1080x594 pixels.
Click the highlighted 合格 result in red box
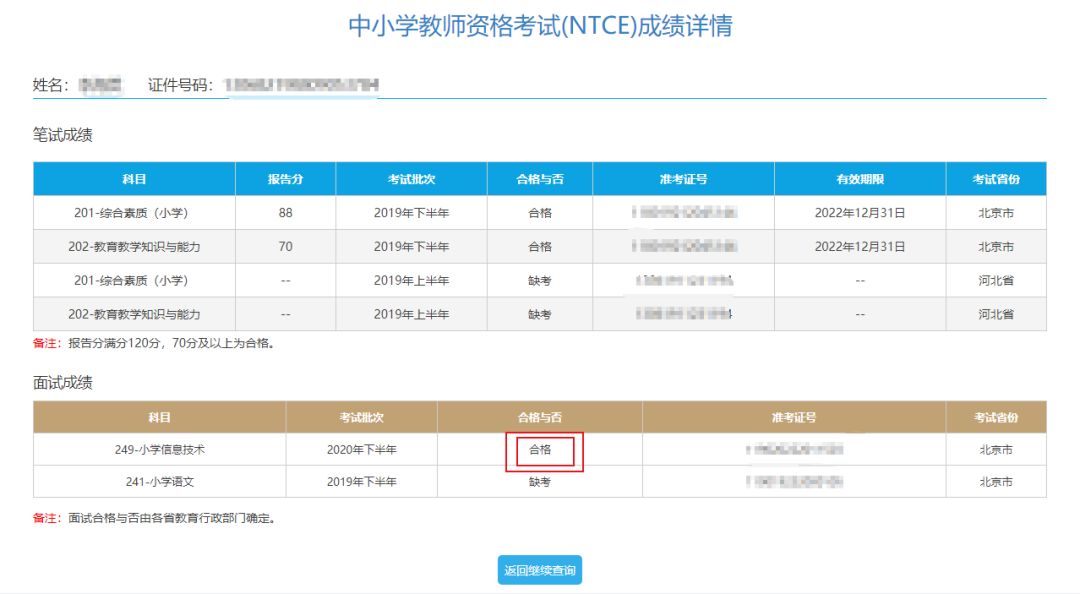[x=540, y=452]
